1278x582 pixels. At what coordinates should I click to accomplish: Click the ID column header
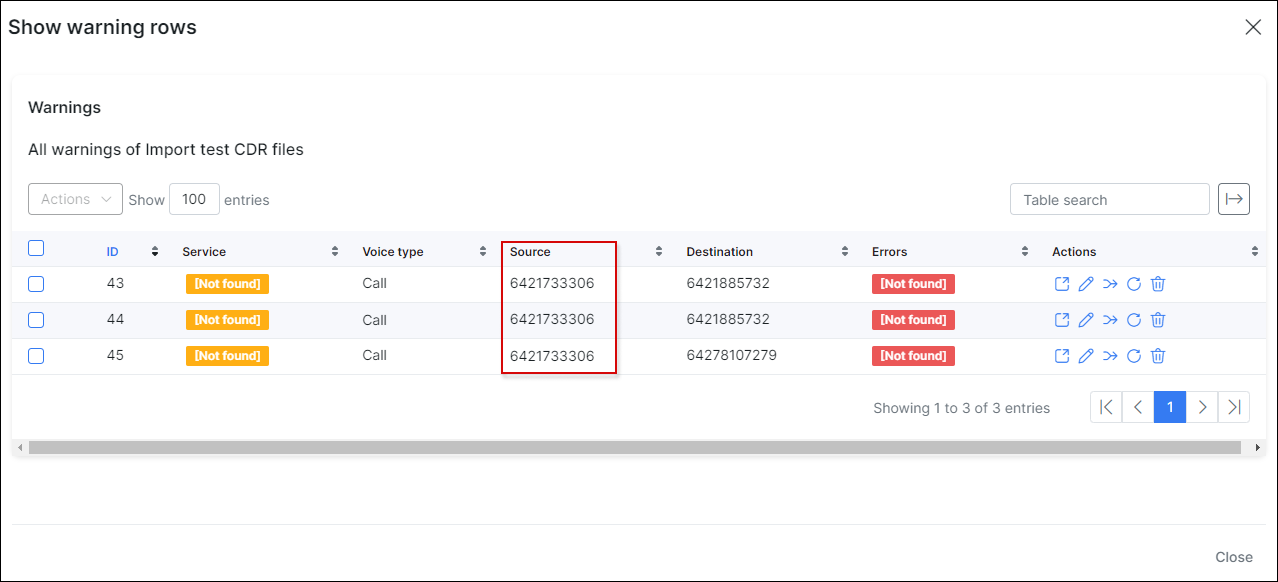(115, 252)
